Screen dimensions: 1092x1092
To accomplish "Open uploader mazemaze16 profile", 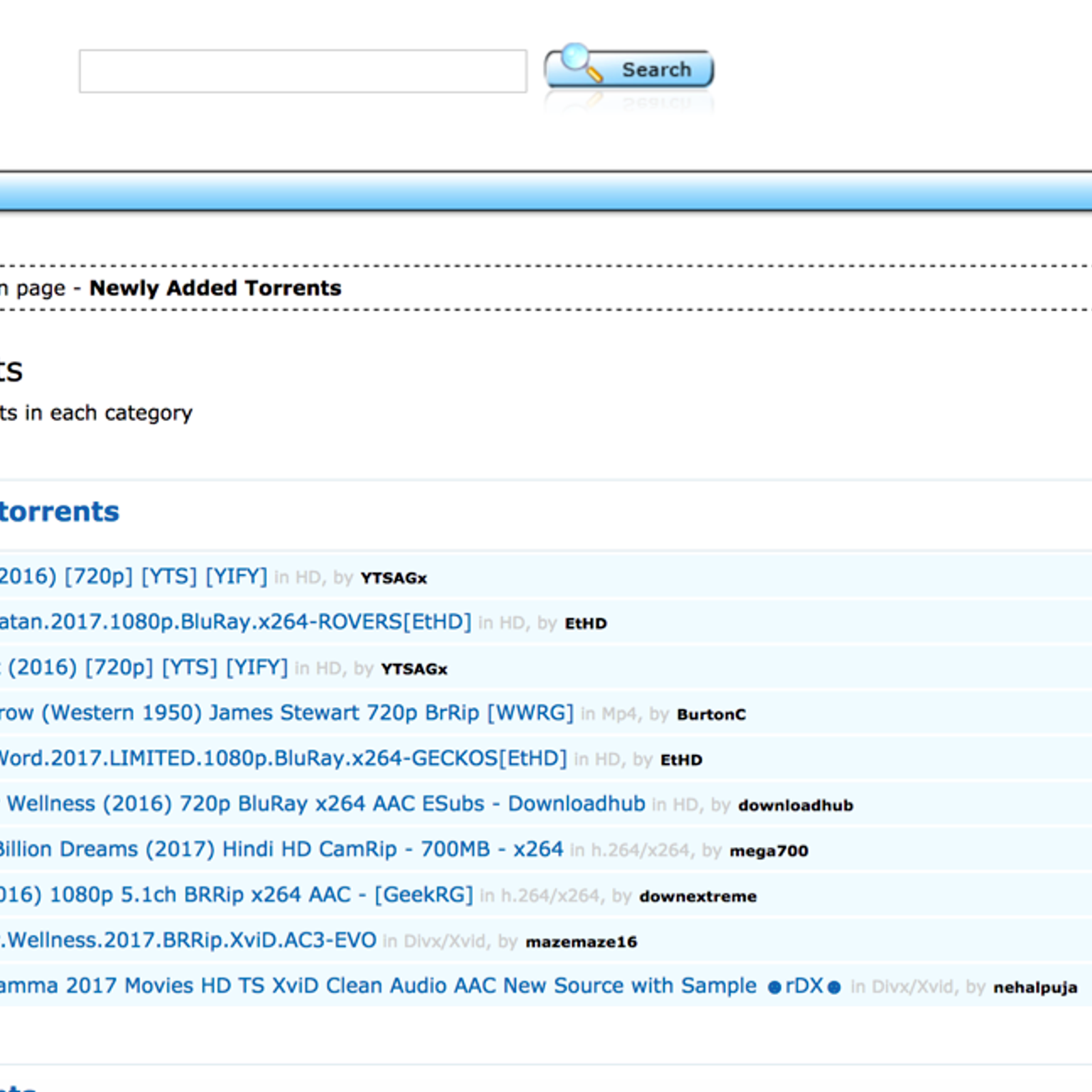I will tap(581, 943).
